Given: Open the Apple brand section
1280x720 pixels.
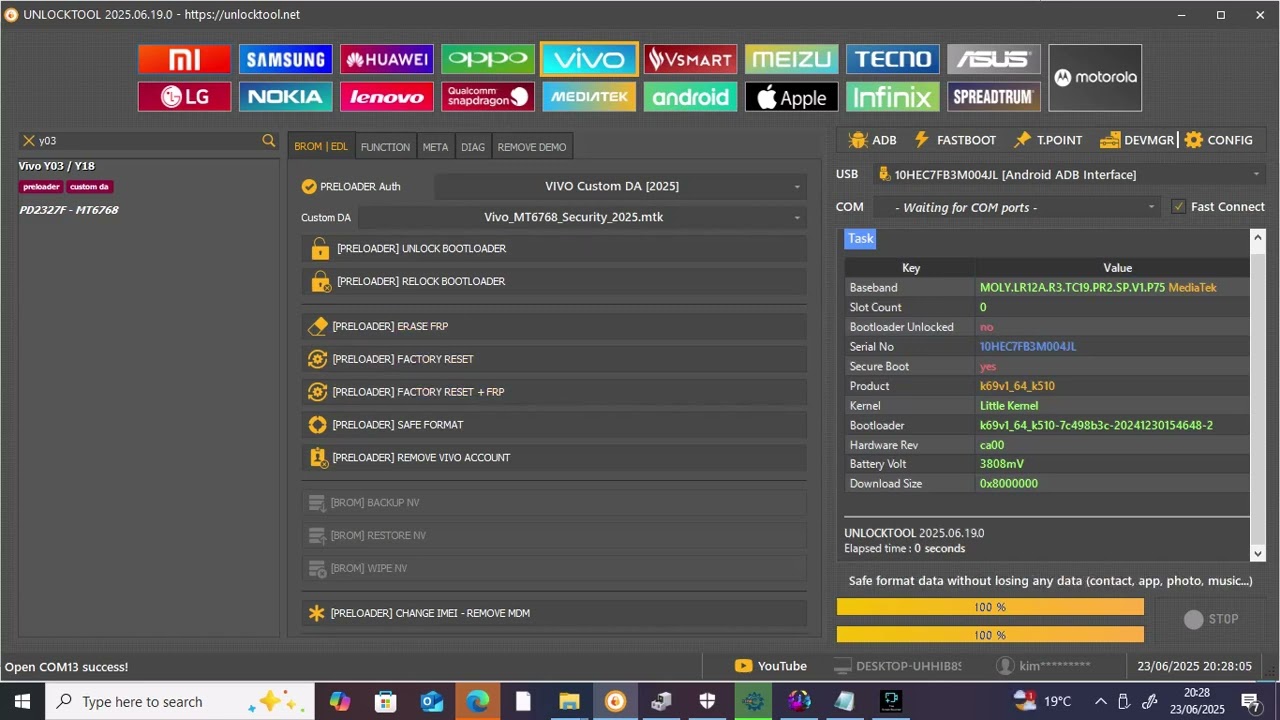Looking at the screenshot, I should (x=791, y=97).
